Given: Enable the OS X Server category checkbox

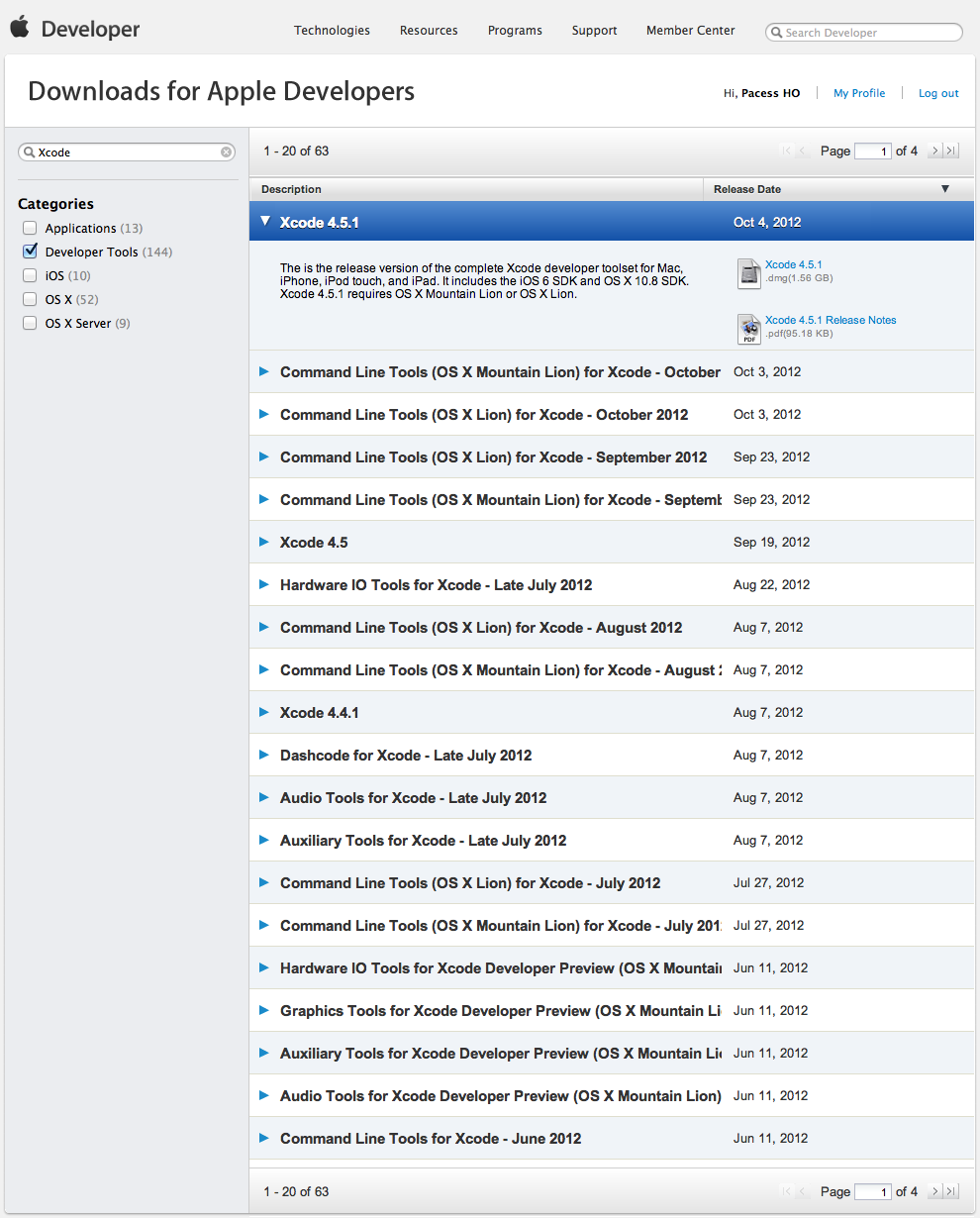Looking at the screenshot, I should [x=30, y=323].
